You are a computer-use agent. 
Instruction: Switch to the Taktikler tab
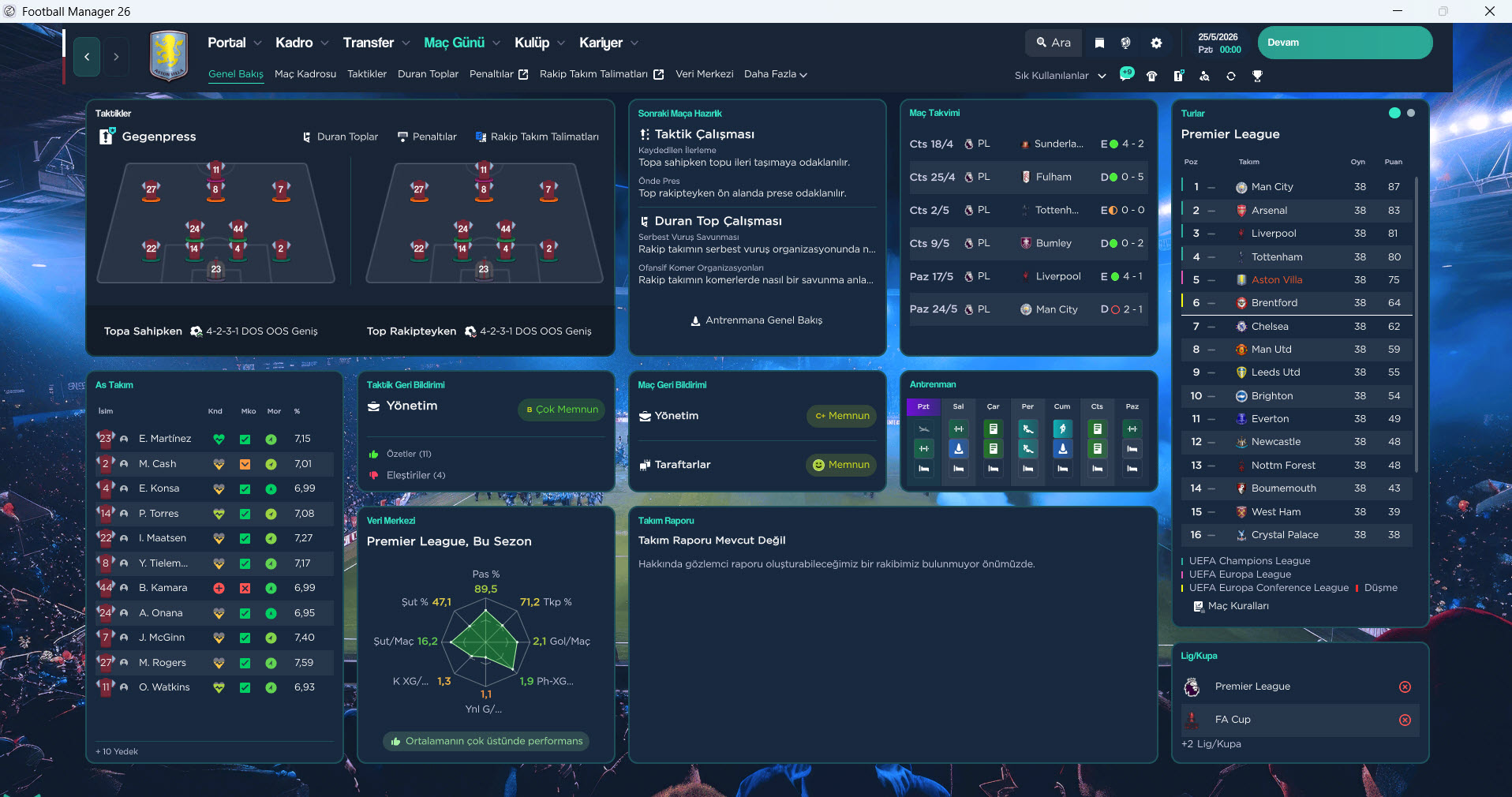pos(367,74)
